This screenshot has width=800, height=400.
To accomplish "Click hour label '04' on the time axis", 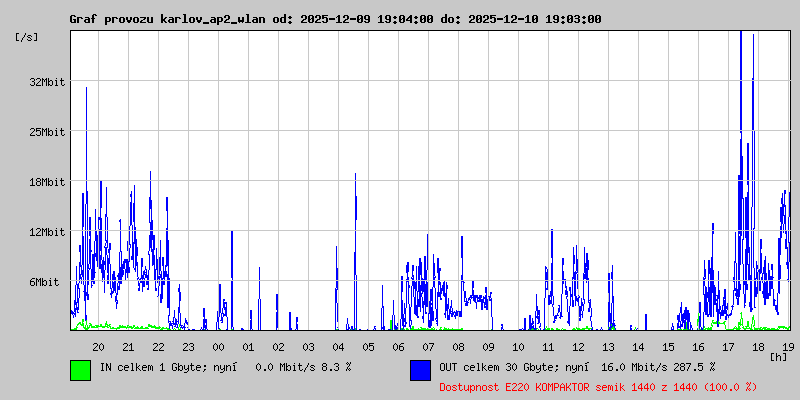I will [338, 347].
